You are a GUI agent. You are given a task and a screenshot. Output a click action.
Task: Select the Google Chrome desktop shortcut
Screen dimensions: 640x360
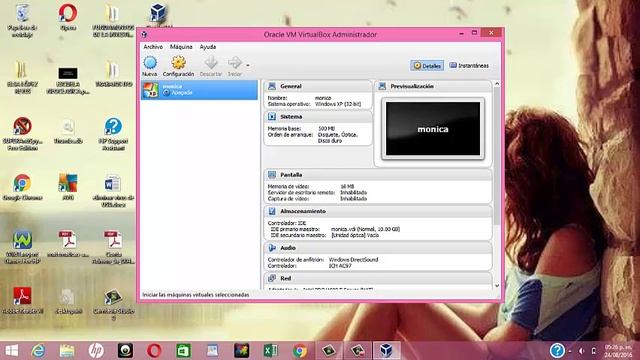coord(22,187)
